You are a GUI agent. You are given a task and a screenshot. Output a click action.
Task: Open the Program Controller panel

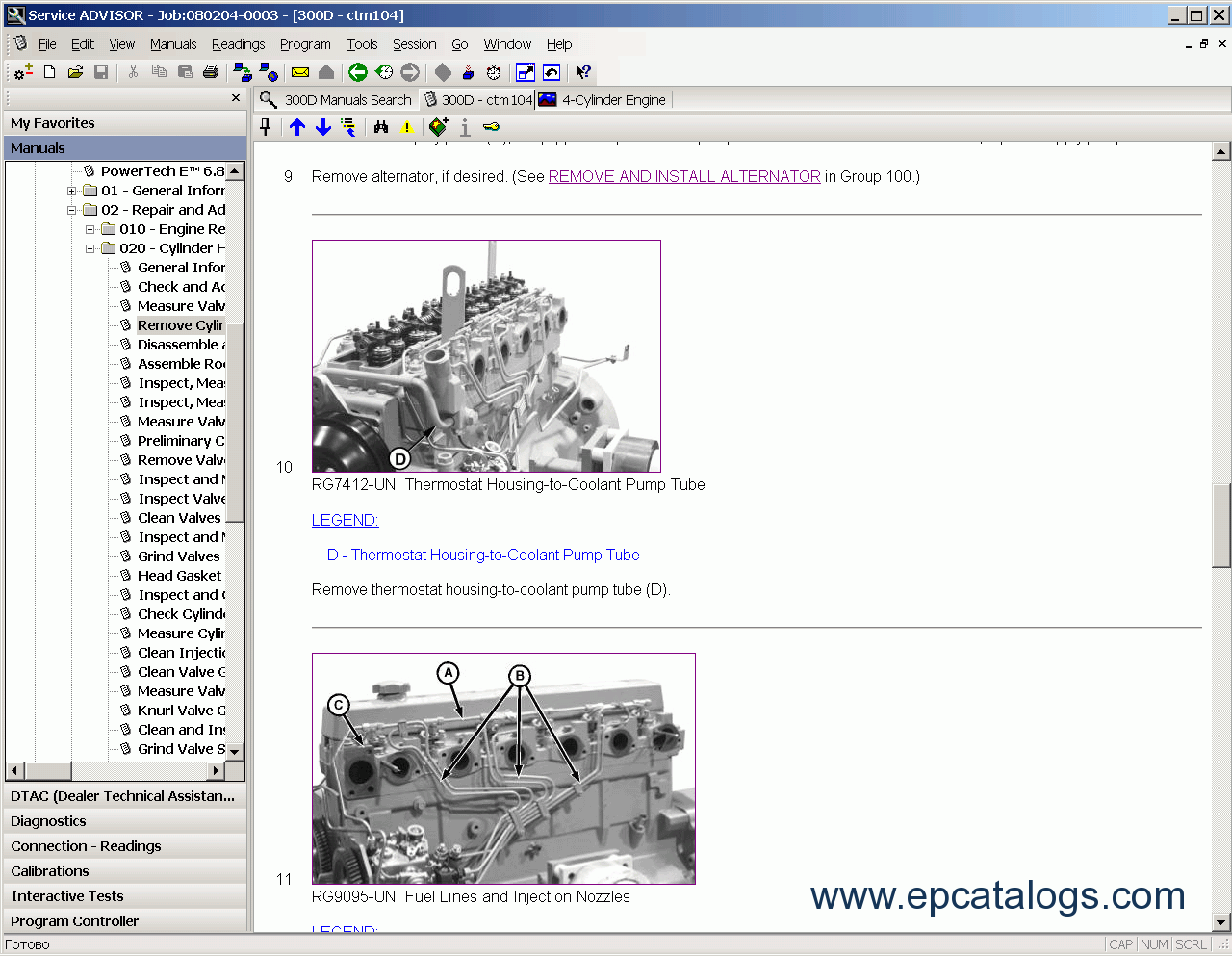tap(125, 921)
